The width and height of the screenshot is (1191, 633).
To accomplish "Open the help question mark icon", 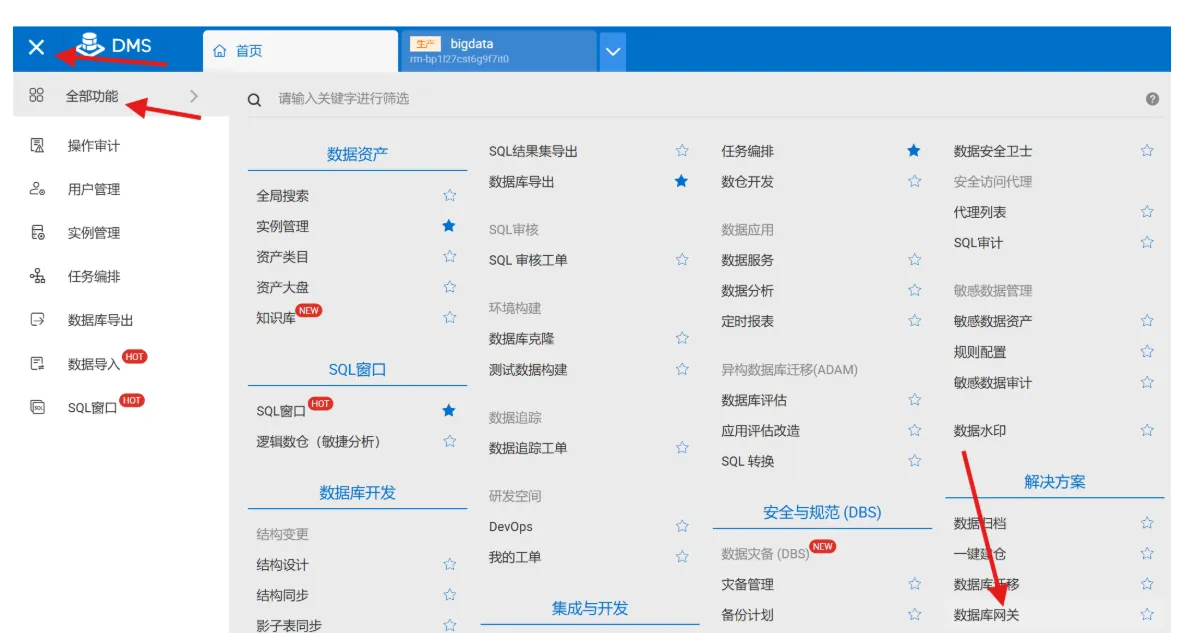I will (x=1152, y=99).
